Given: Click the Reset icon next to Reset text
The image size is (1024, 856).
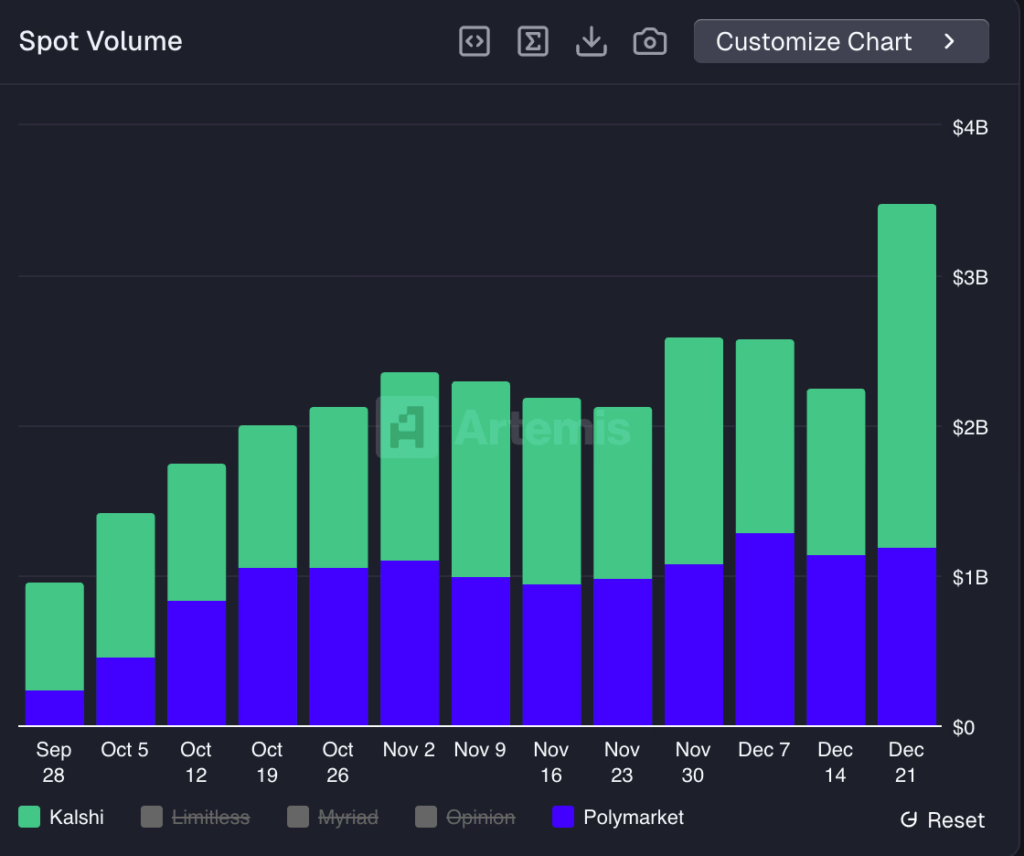Looking at the screenshot, I should [908, 820].
